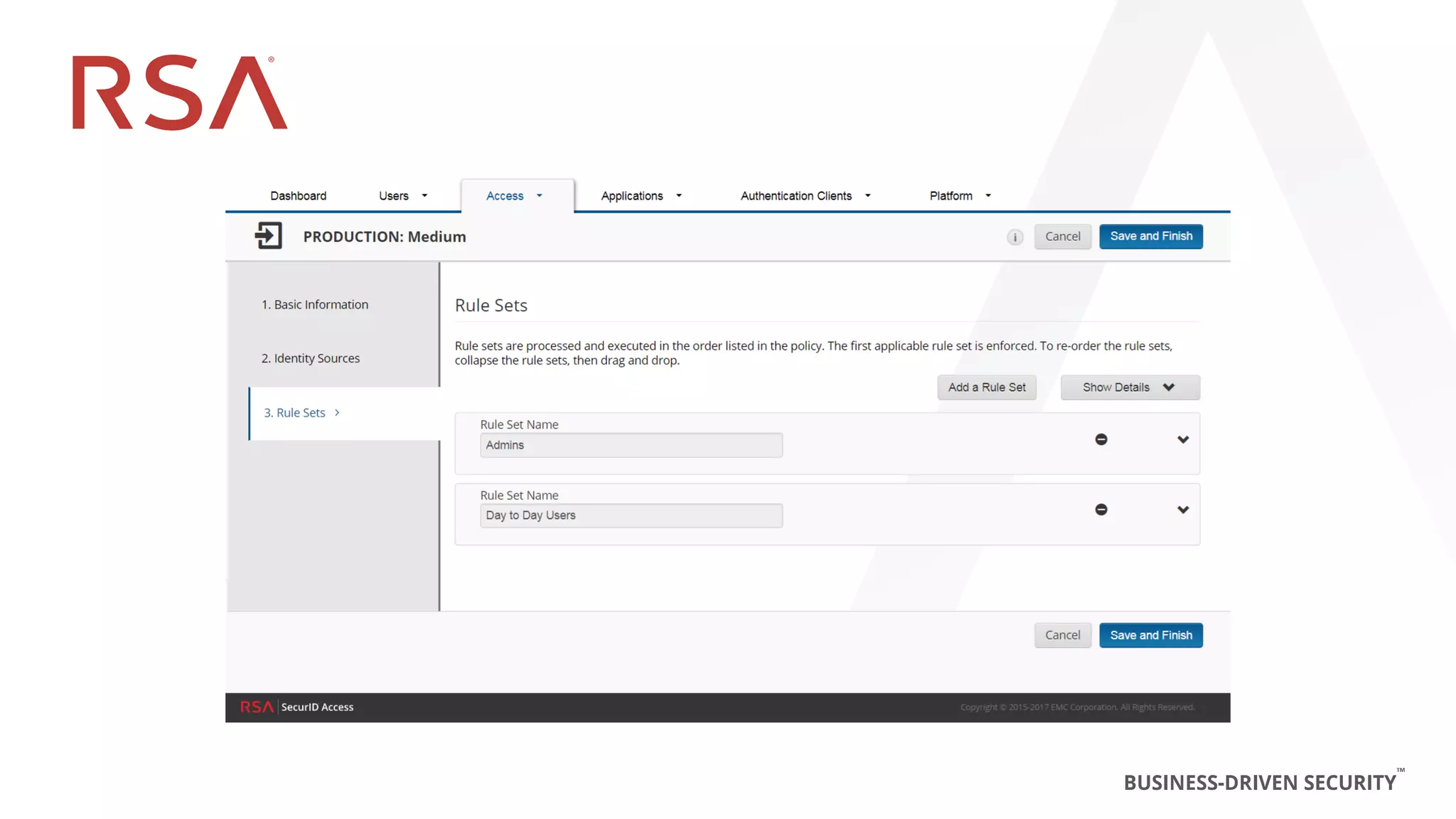Click the Day to Day Users name field
This screenshot has height=819, width=1456.
pyautogui.click(x=631, y=515)
